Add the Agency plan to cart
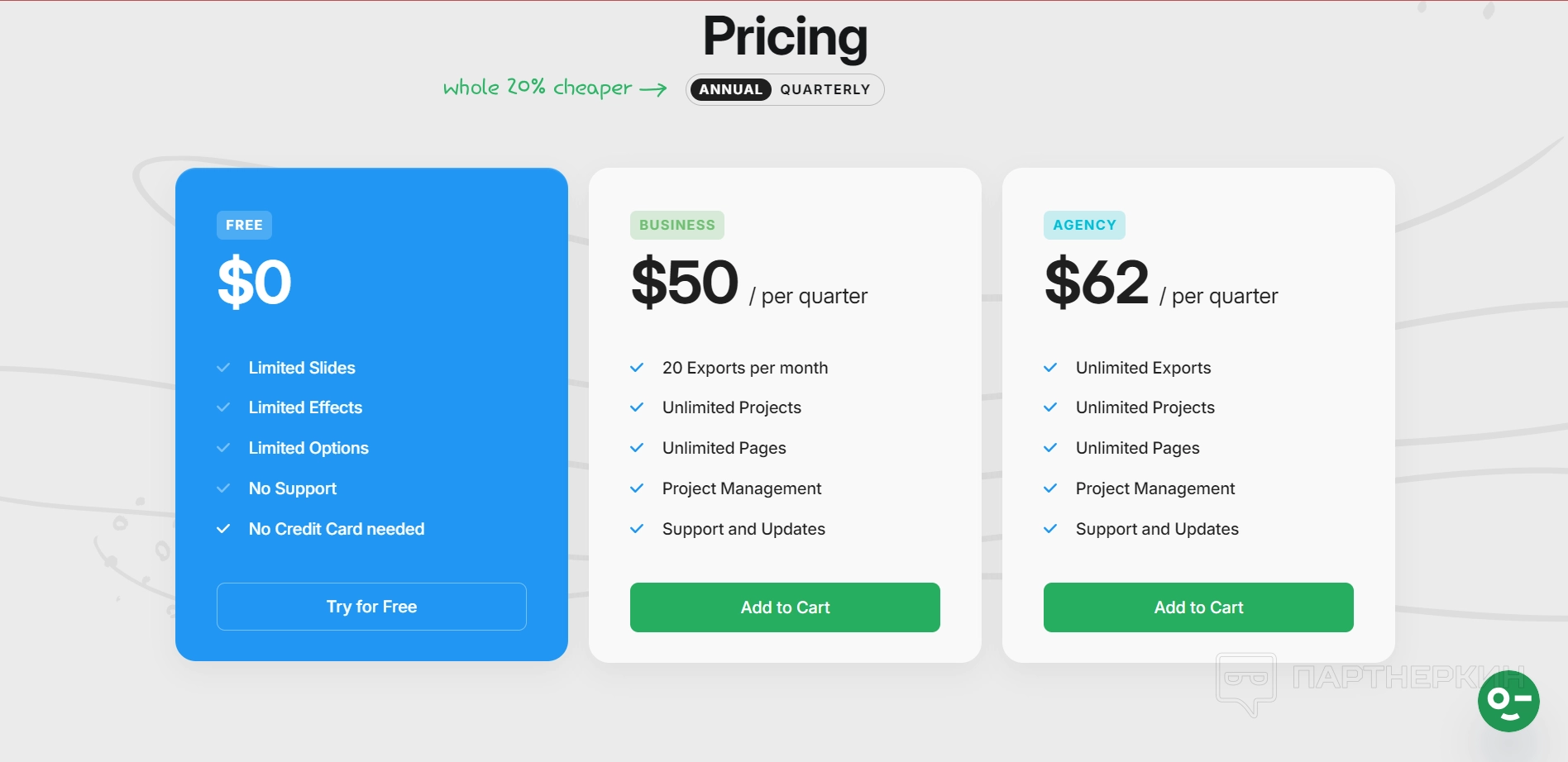Image resolution: width=1568 pixels, height=762 pixels. tap(1198, 607)
